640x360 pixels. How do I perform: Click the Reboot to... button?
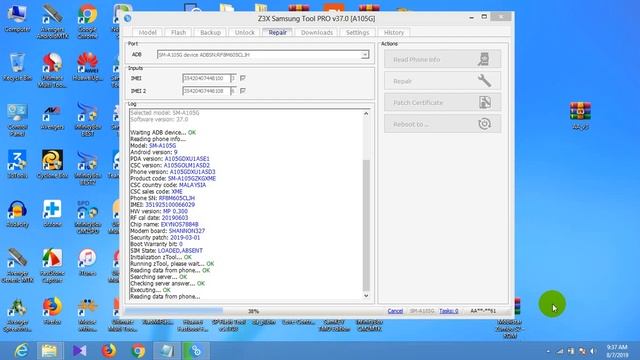[442, 124]
